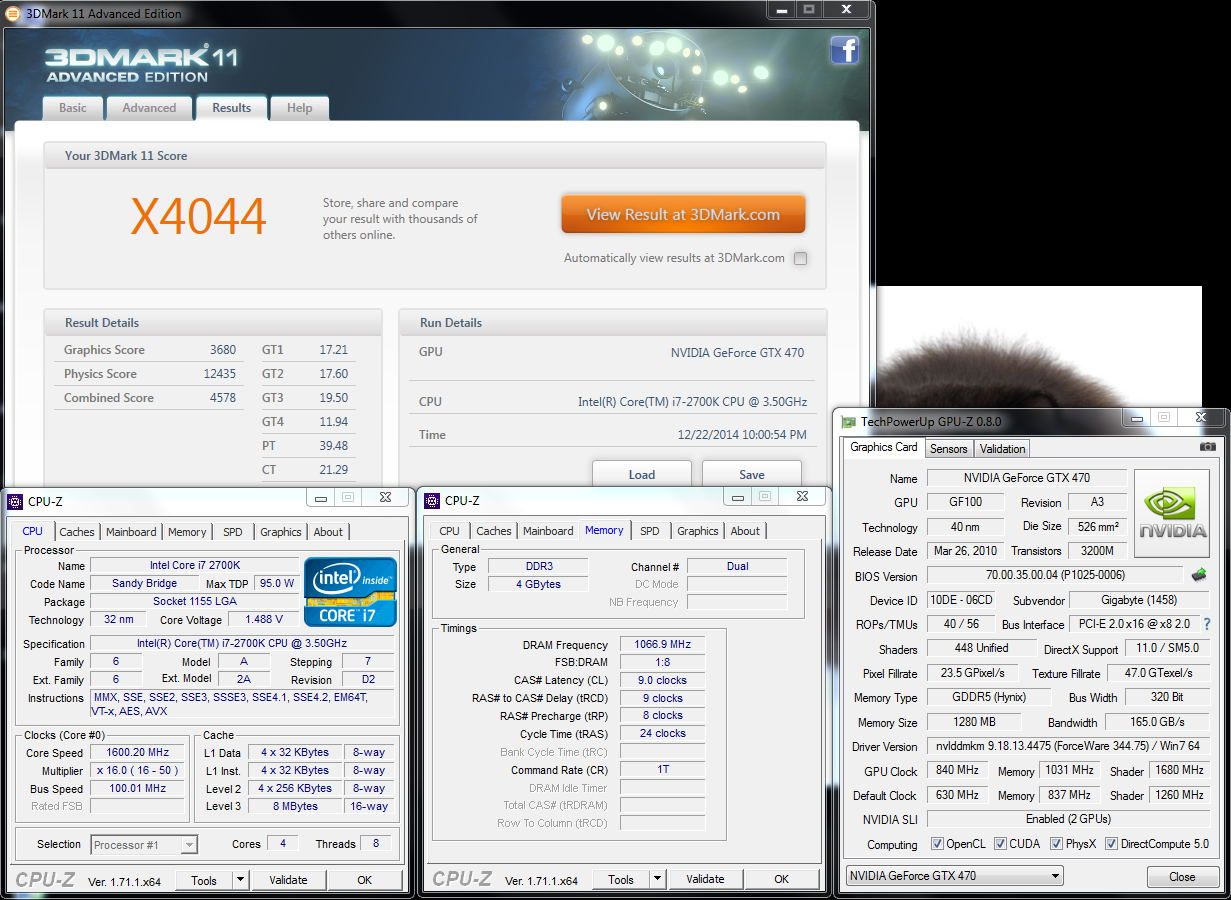This screenshot has height=900, width=1231.
Task: Click the NVIDIA SLI Enabled (2 GPUs) field
Action: (x=1067, y=820)
